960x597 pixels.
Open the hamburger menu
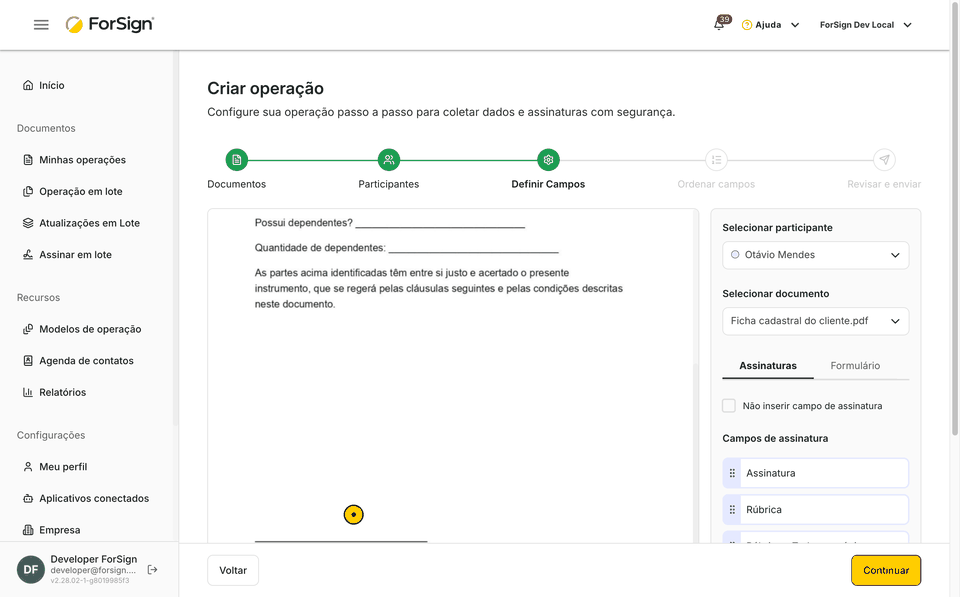point(41,24)
